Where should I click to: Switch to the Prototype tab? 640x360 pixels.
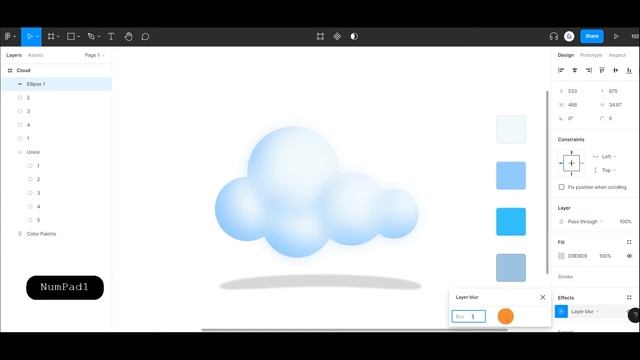[x=591, y=55]
